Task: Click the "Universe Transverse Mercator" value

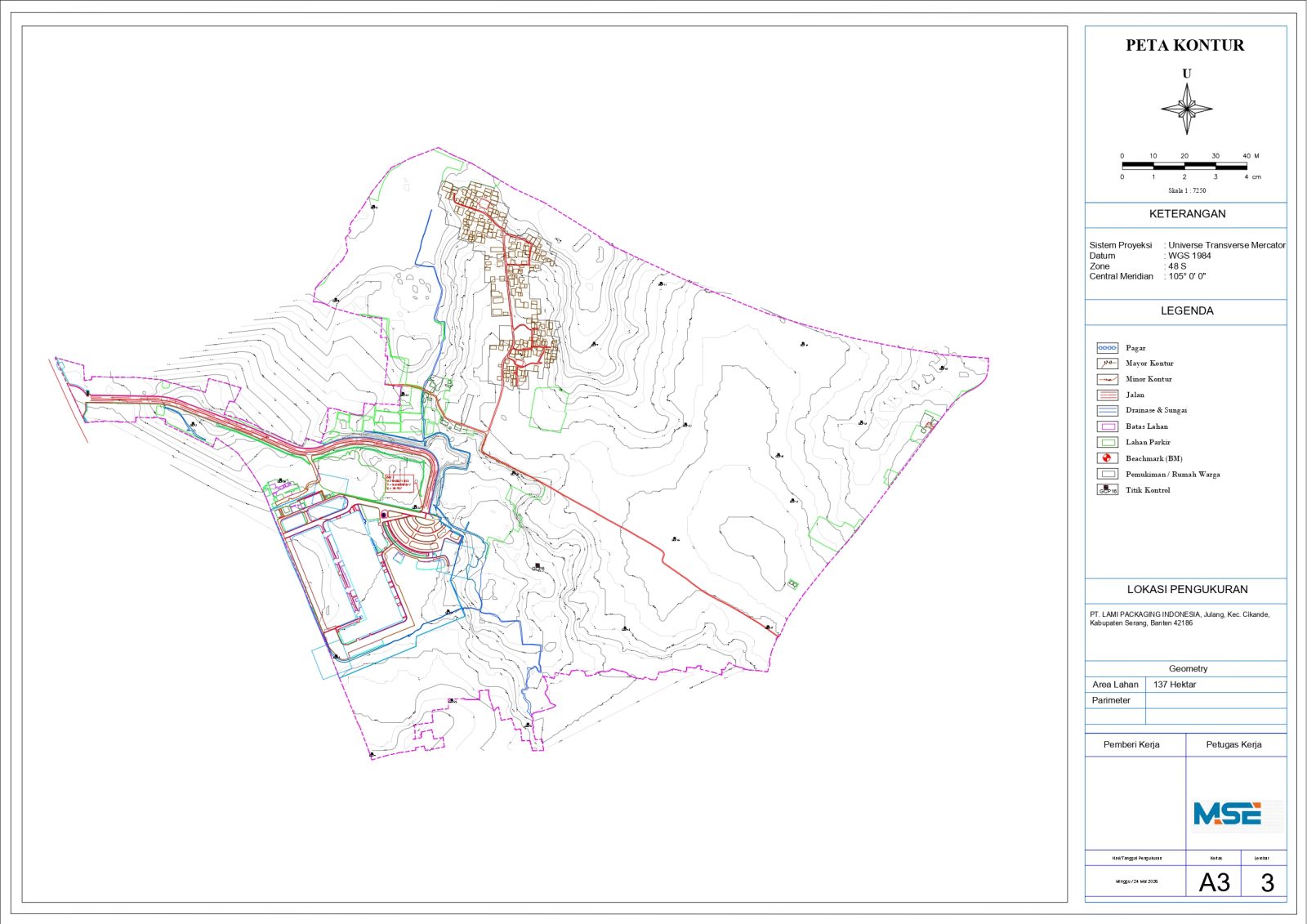Action: coord(1226,245)
